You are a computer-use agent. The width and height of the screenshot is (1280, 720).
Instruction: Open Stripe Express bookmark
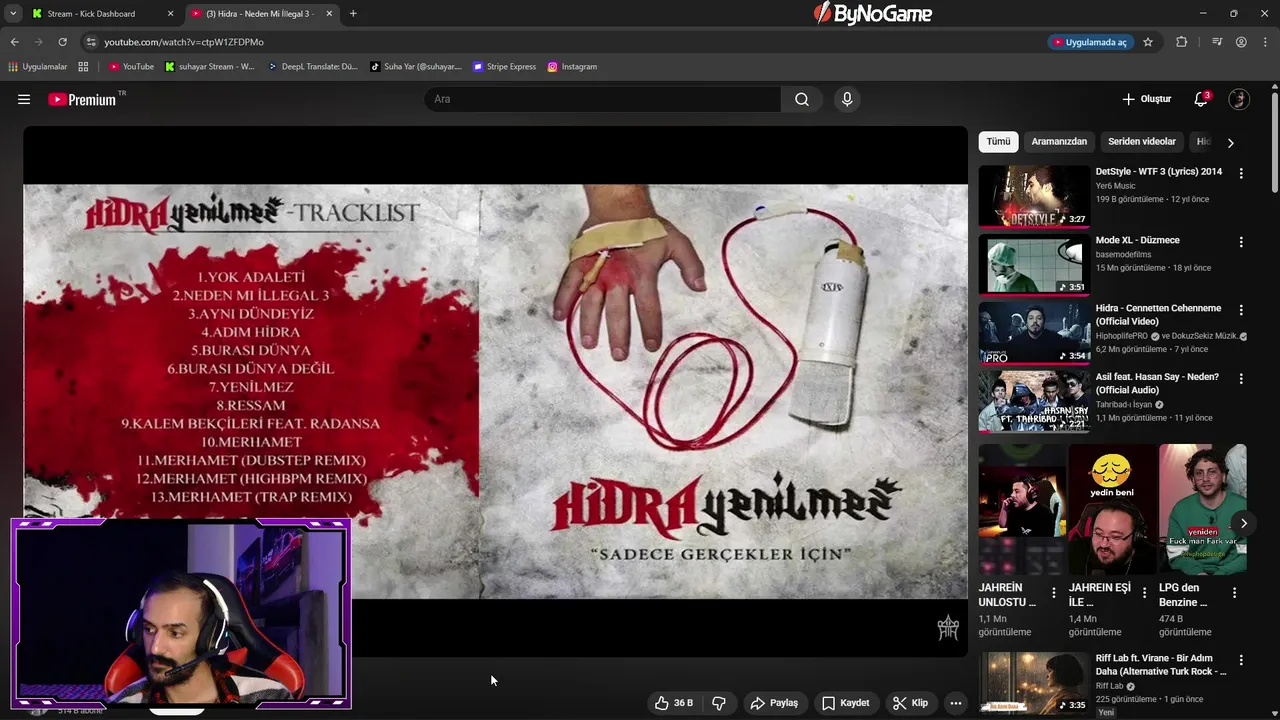504,67
